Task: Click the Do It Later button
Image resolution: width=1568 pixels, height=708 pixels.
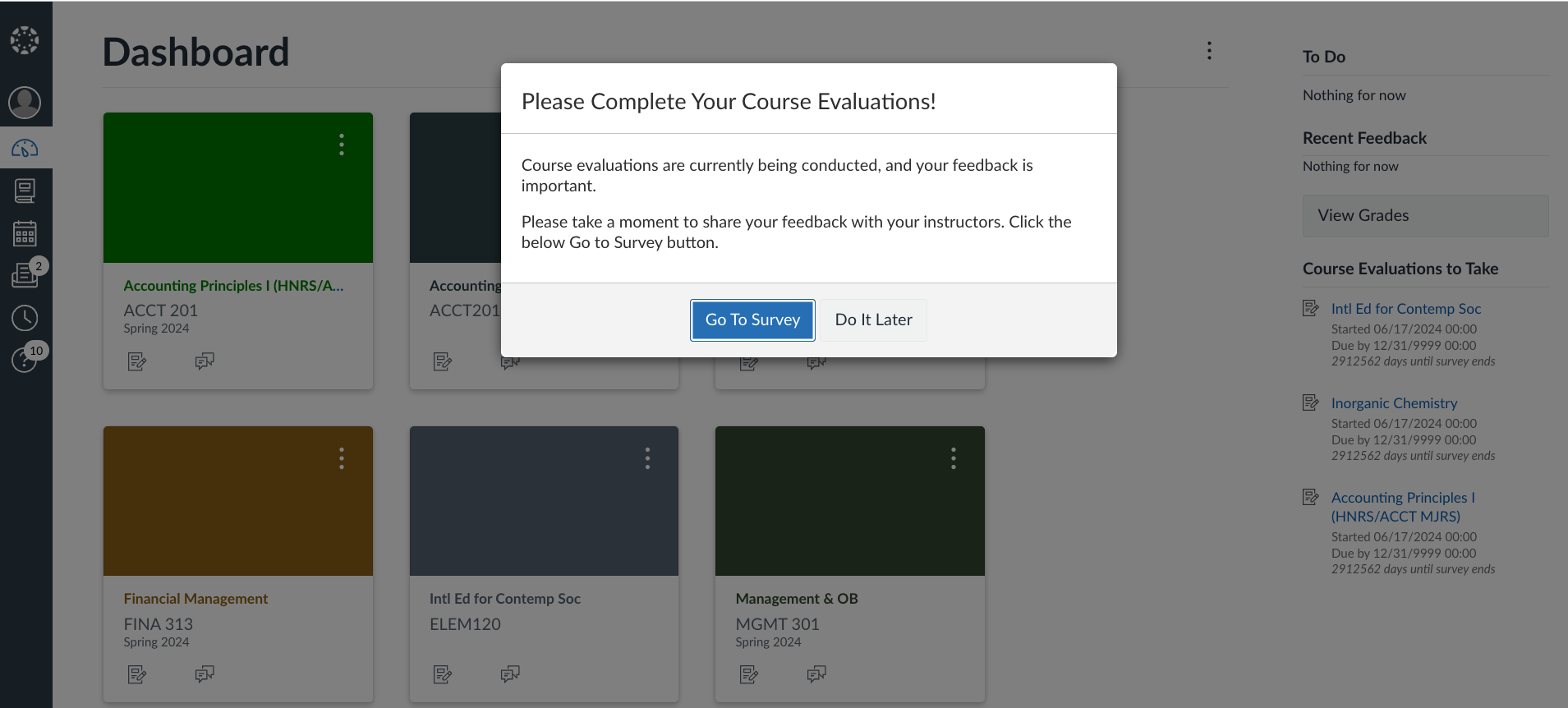Action: pyautogui.click(x=873, y=320)
